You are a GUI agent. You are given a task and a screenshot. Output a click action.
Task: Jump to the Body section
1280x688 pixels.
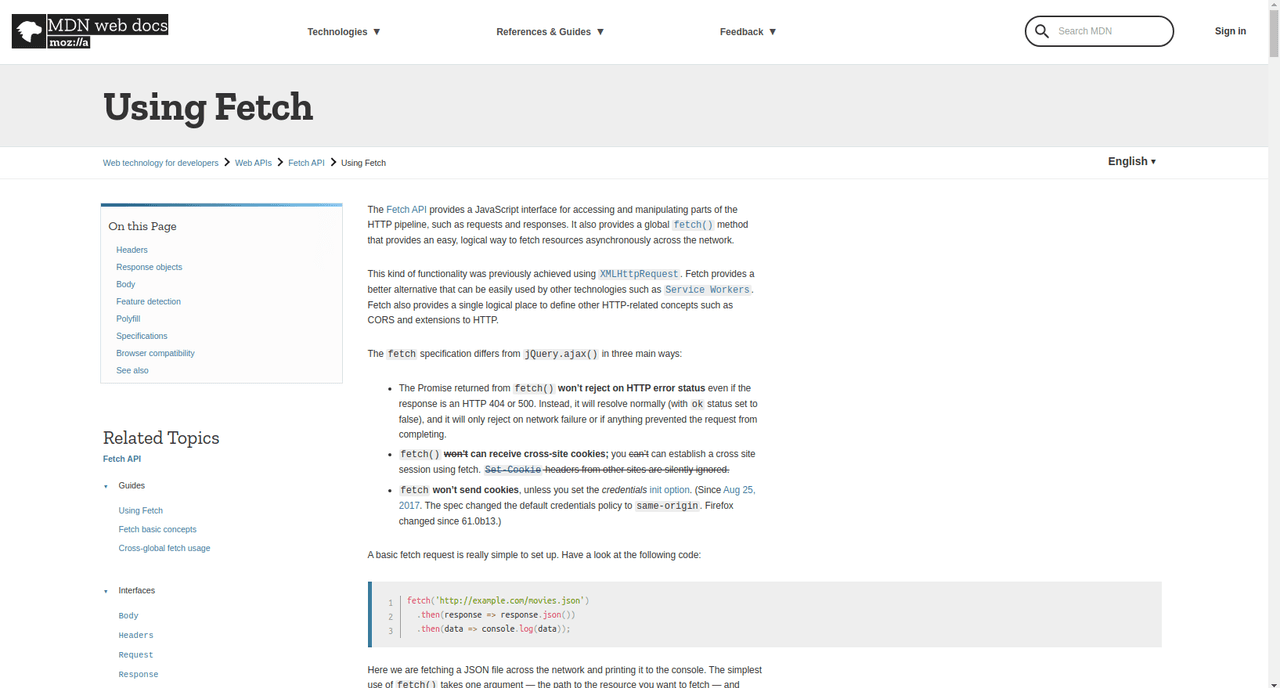pyautogui.click(x=126, y=284)
